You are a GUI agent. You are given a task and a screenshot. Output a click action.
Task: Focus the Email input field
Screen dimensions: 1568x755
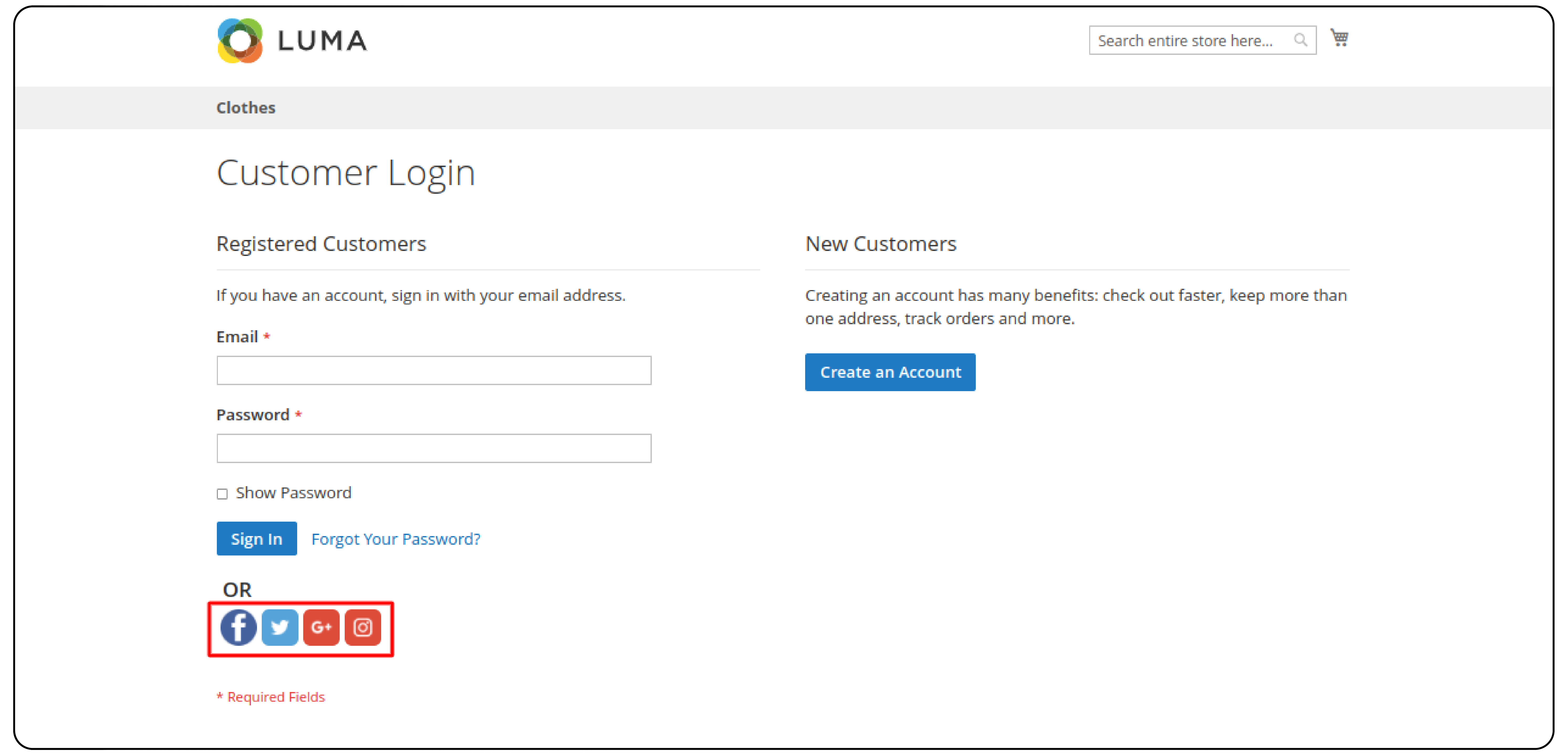(x=434, y=370)
